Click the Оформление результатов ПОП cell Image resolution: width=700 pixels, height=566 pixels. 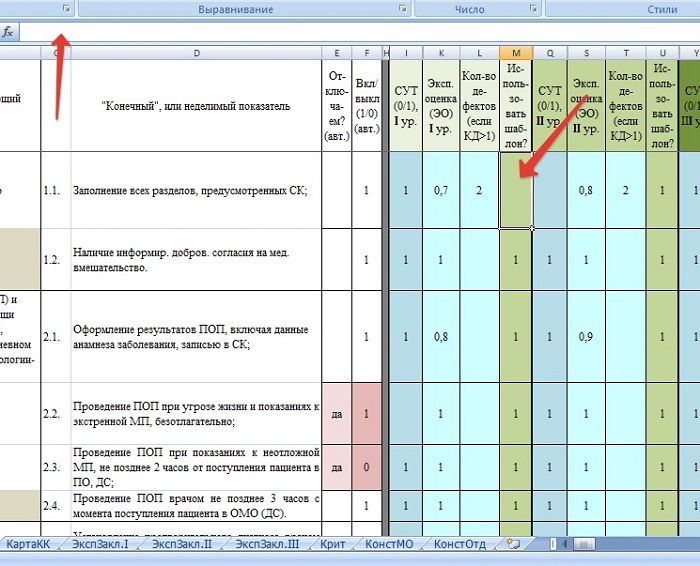(196, 337)
